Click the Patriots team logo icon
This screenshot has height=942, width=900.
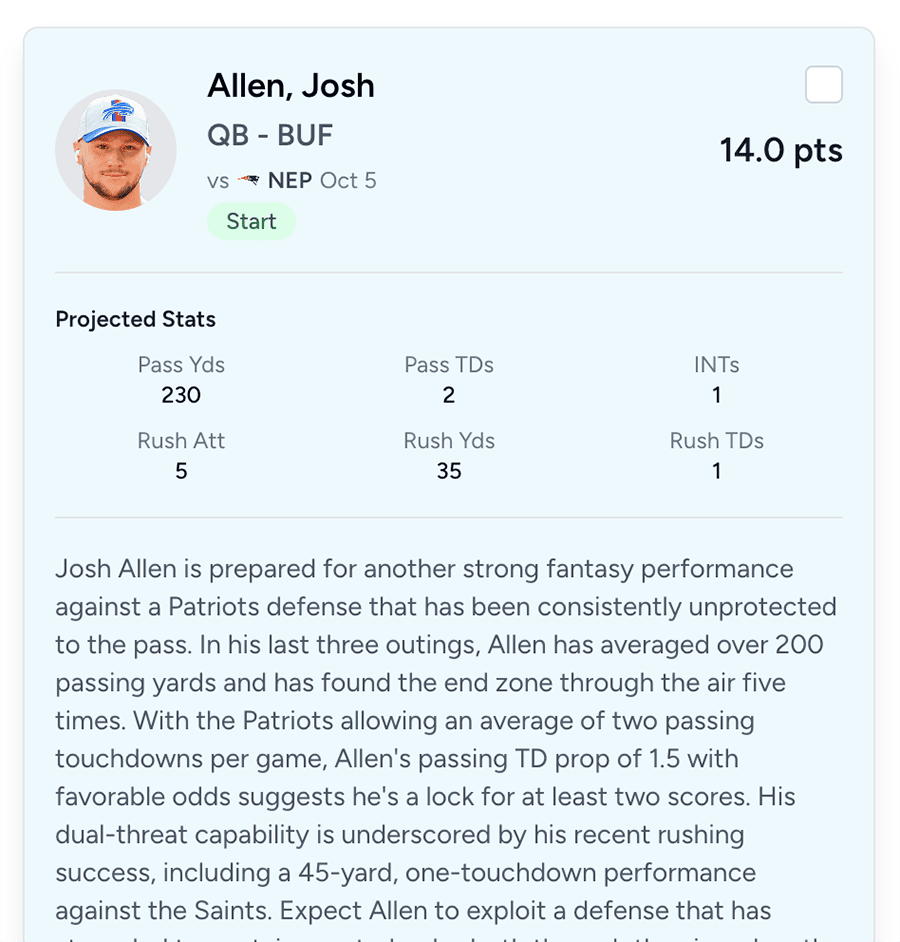point(250,180)
